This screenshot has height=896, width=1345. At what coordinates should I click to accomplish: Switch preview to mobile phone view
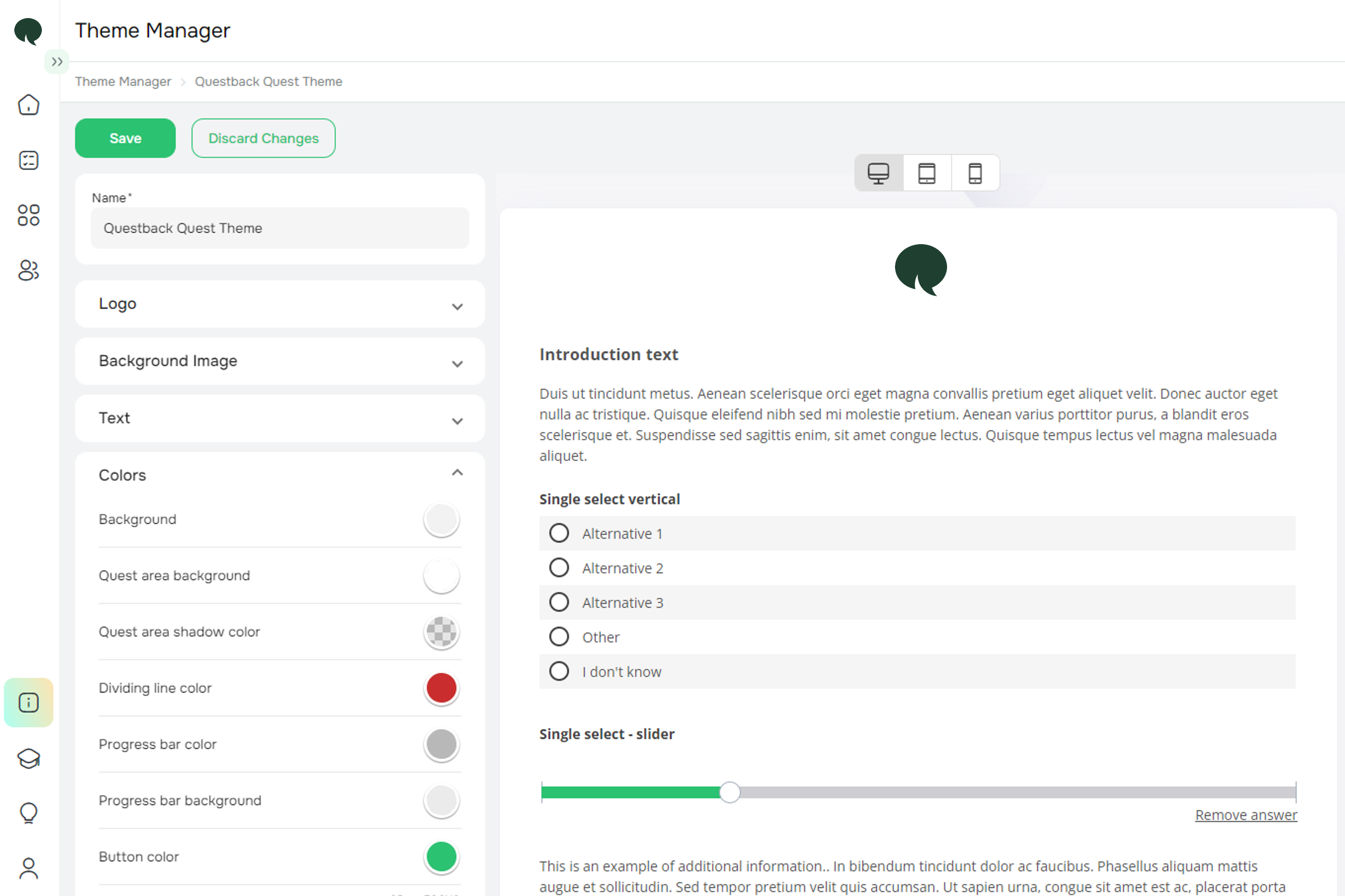tap(975, 173)
